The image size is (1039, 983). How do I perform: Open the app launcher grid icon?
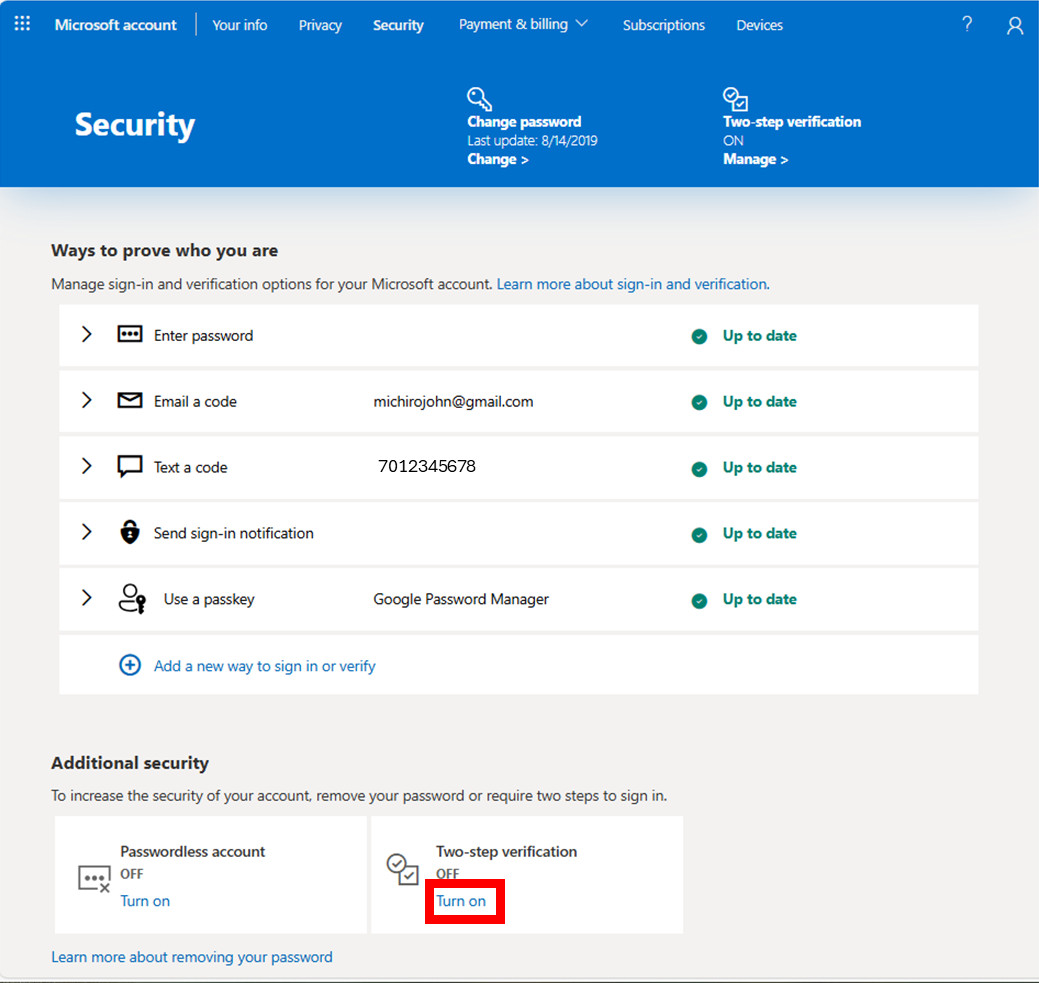point(22,25)
